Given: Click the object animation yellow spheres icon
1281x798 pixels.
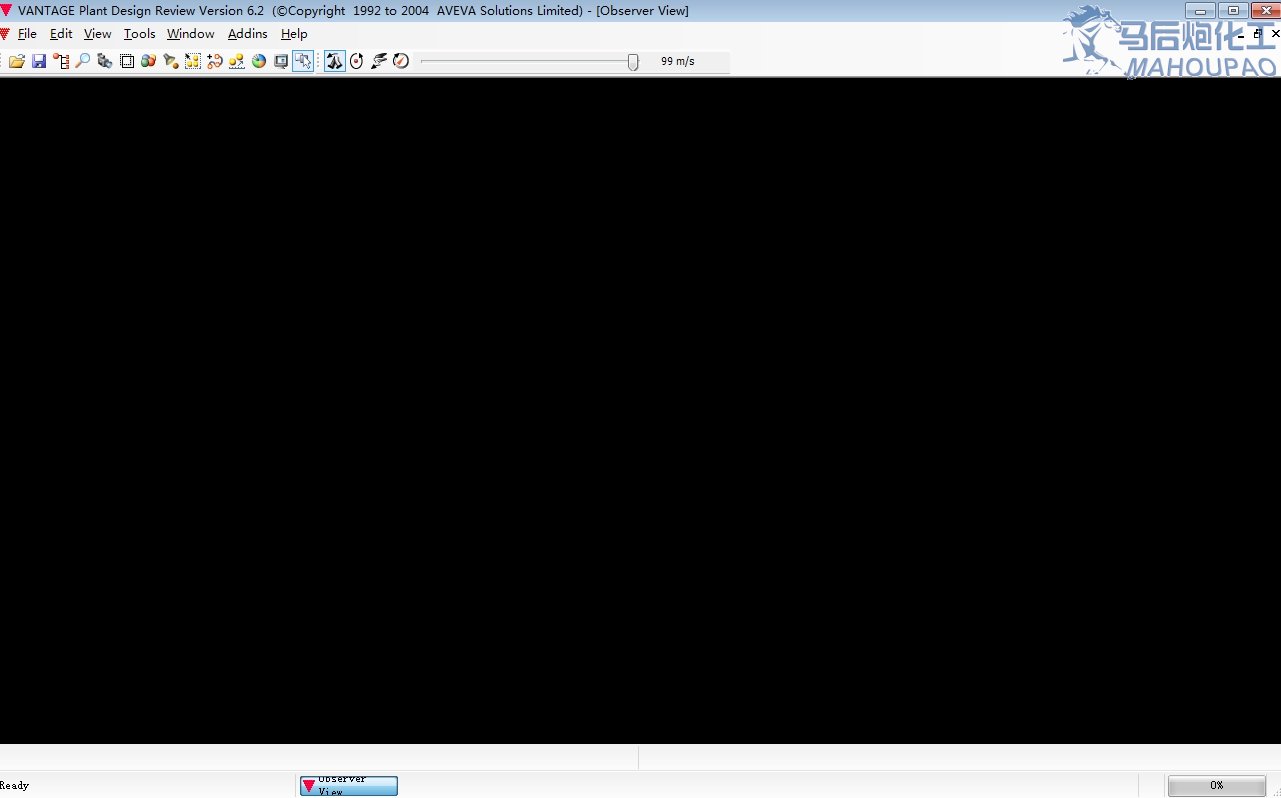Looking at the screenshot, I should pos(237,61).
